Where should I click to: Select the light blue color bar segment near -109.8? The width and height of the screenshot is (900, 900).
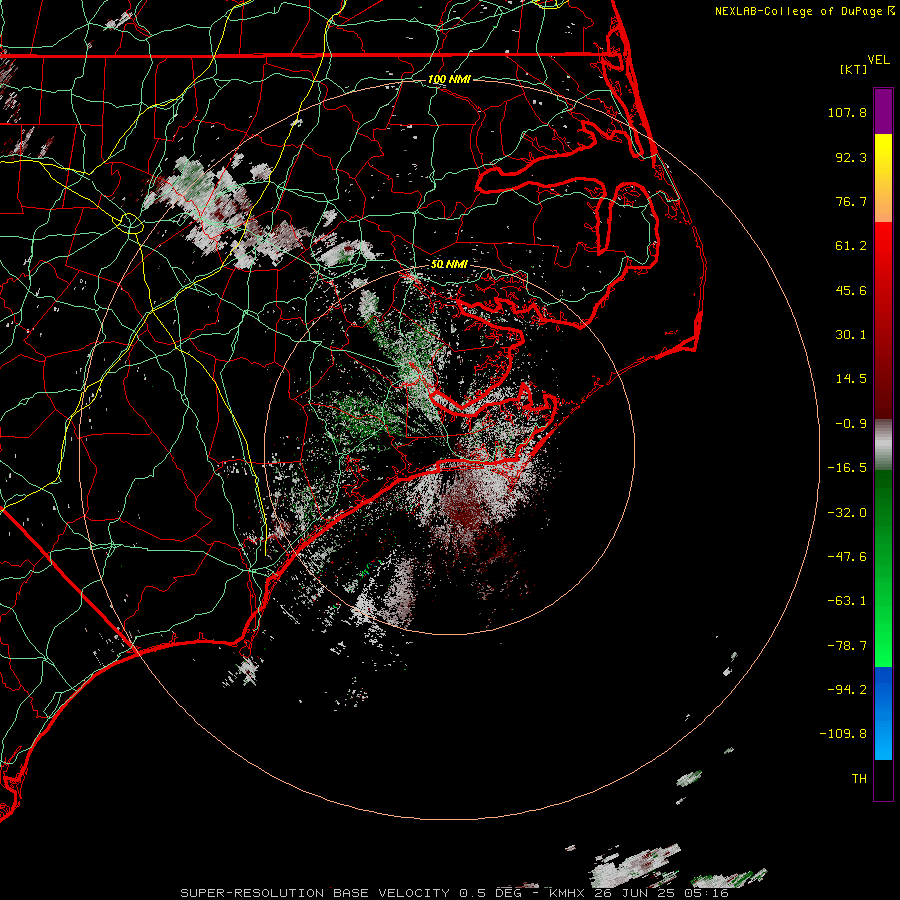click(883, 738)
